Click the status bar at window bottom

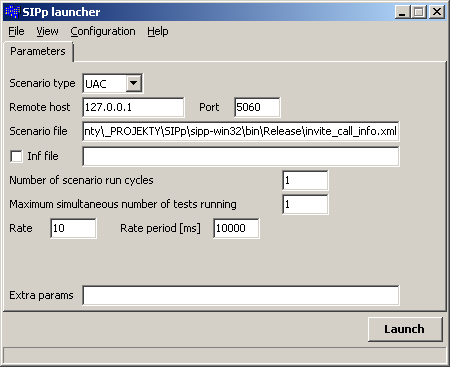coord(225,355)
